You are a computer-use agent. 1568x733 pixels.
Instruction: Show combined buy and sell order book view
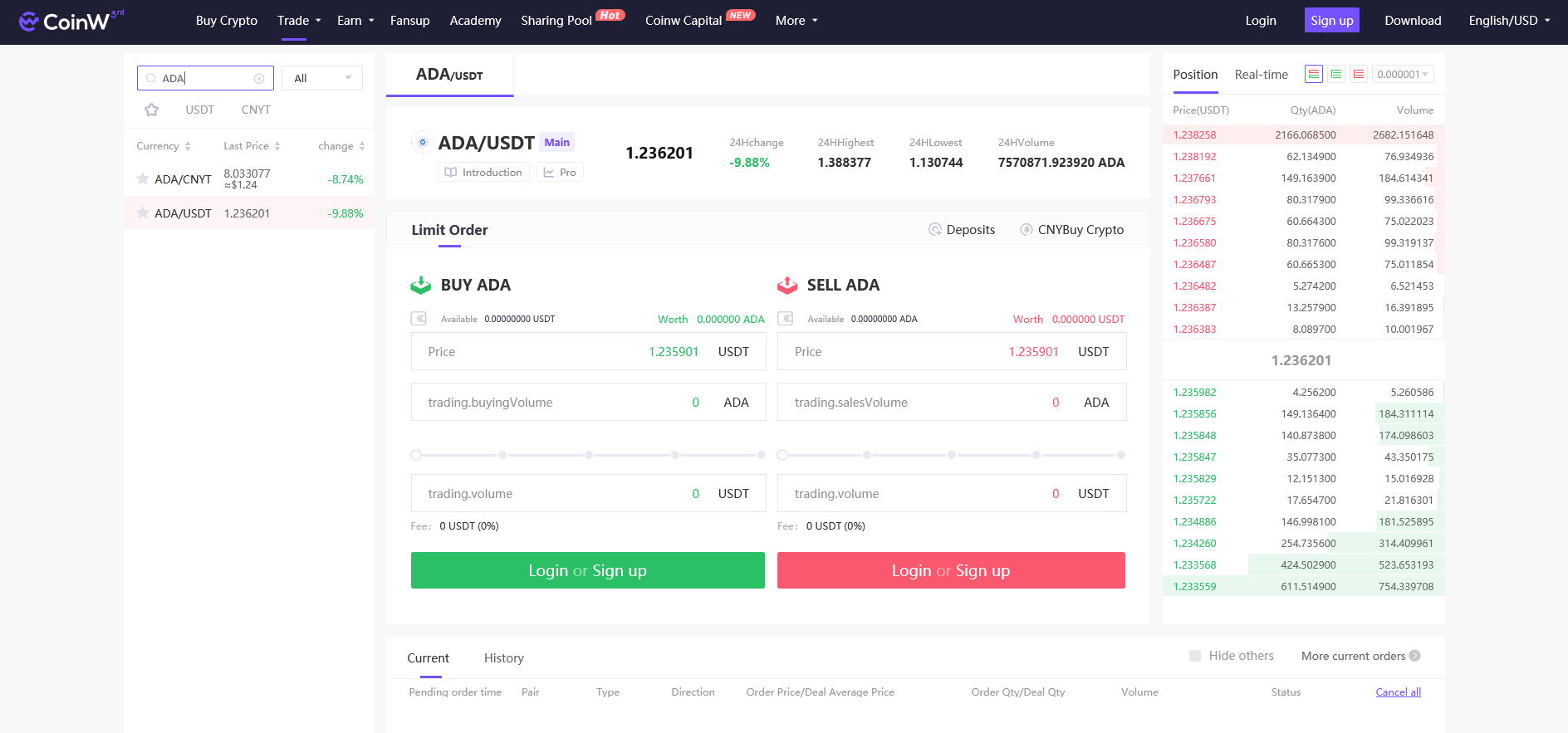(1314, 75)
